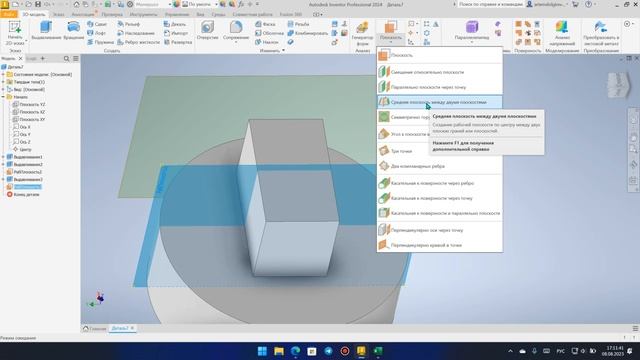Switch to the Эскиз ribbon tab
640x360 pixels.
[x=58, y=14]
